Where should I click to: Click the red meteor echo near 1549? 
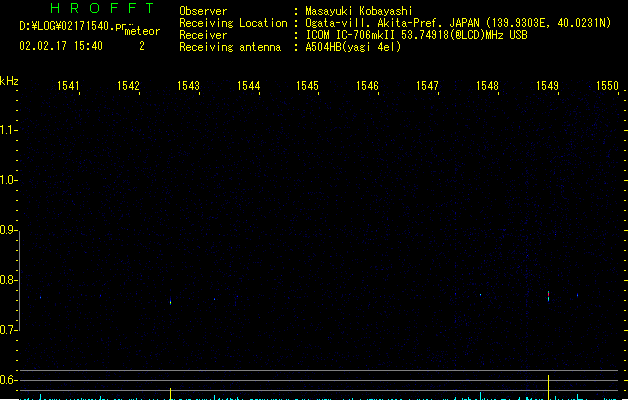tap(548, 294)
